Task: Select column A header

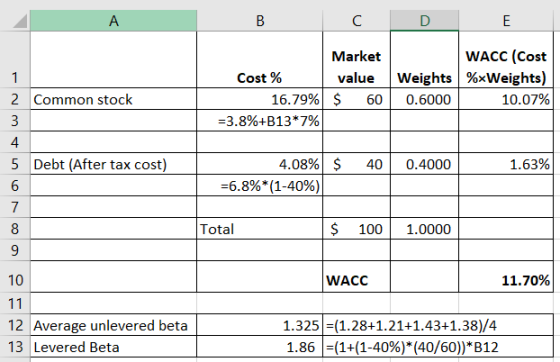Action: coord(114,21)
